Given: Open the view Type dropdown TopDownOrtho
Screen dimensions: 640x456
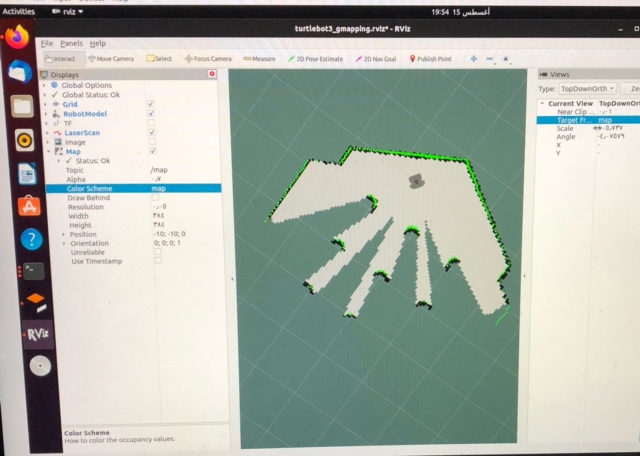Looking at the screenshot, I should (x=587, y=89).
